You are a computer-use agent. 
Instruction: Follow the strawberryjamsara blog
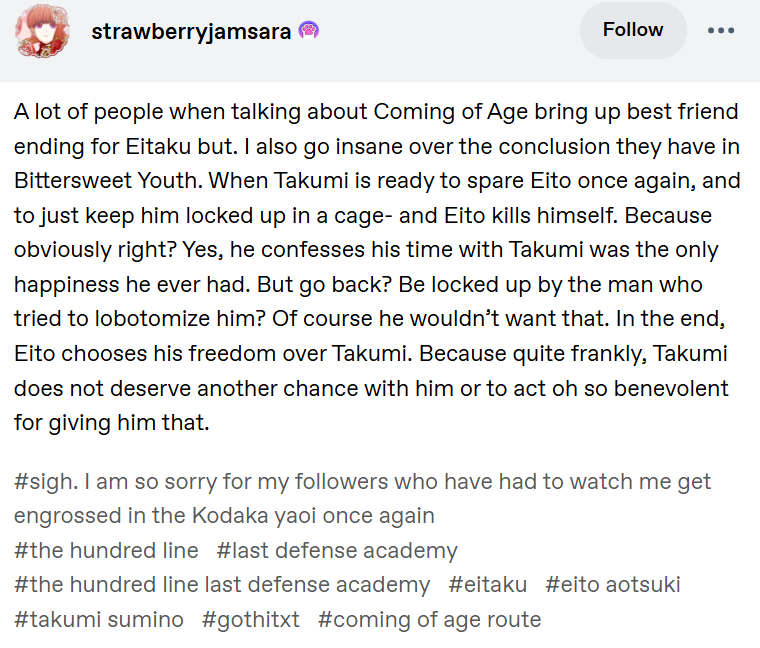[633, 30]
